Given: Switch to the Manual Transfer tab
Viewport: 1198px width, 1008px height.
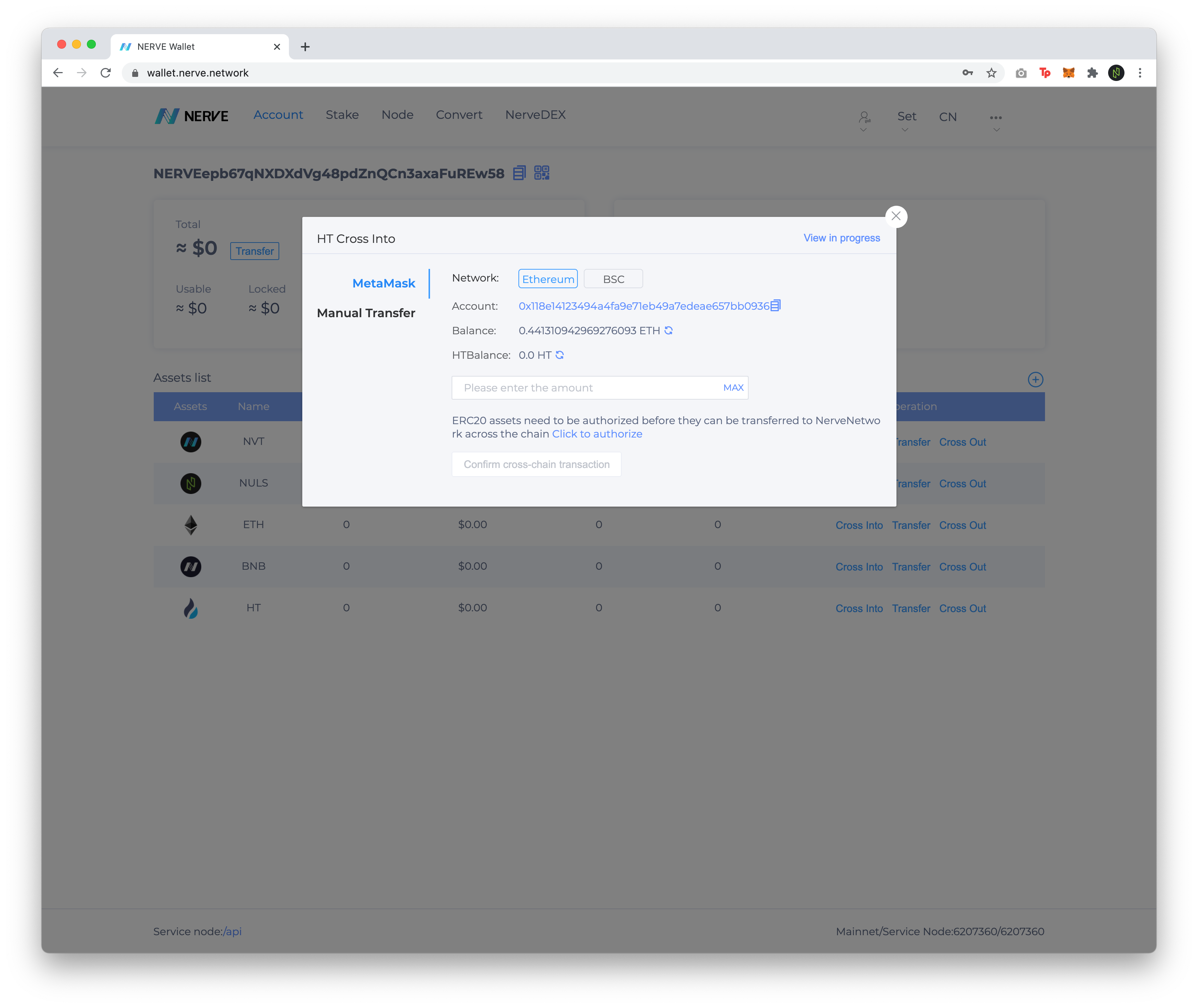Looking at the screenshot, I should tap(366, 313).
